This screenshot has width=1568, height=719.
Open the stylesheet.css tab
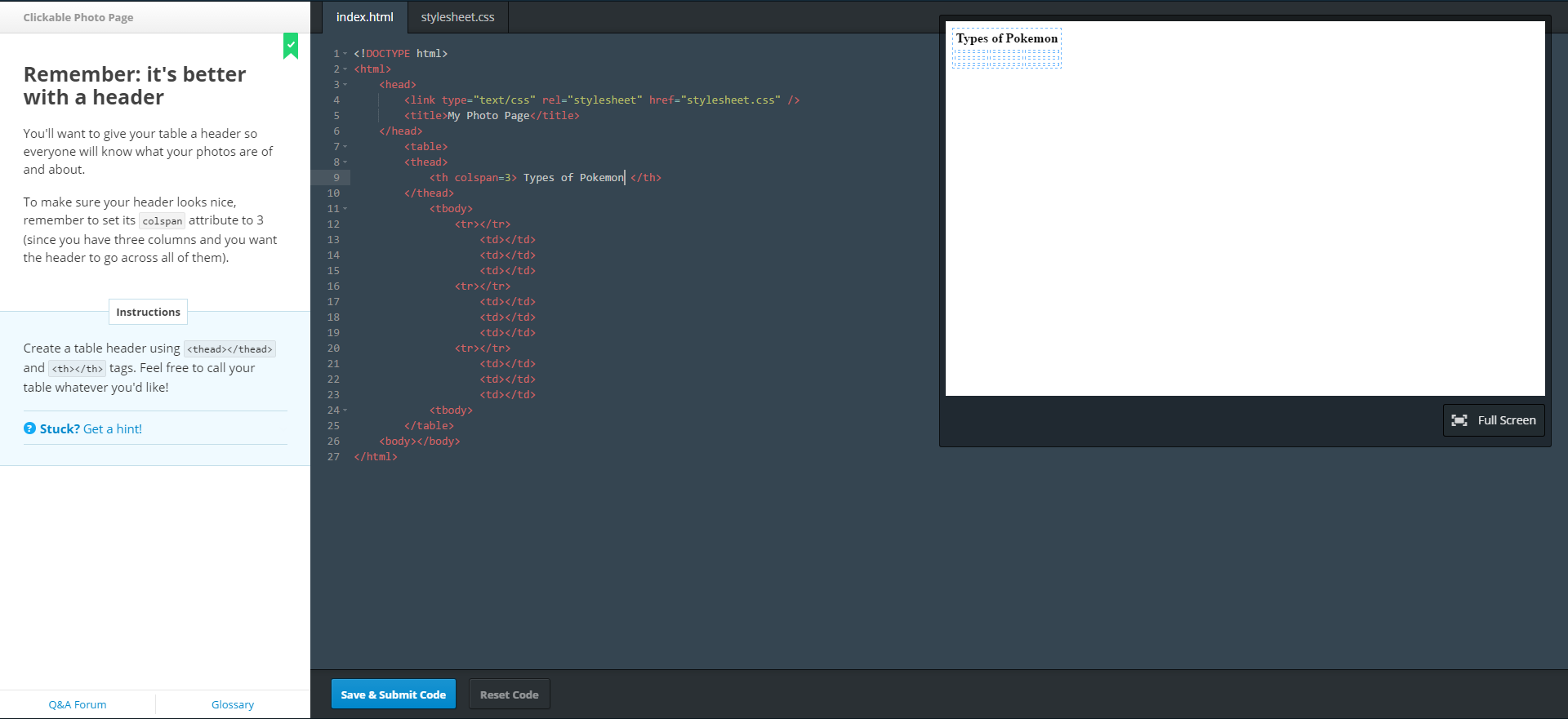(457, 17)
